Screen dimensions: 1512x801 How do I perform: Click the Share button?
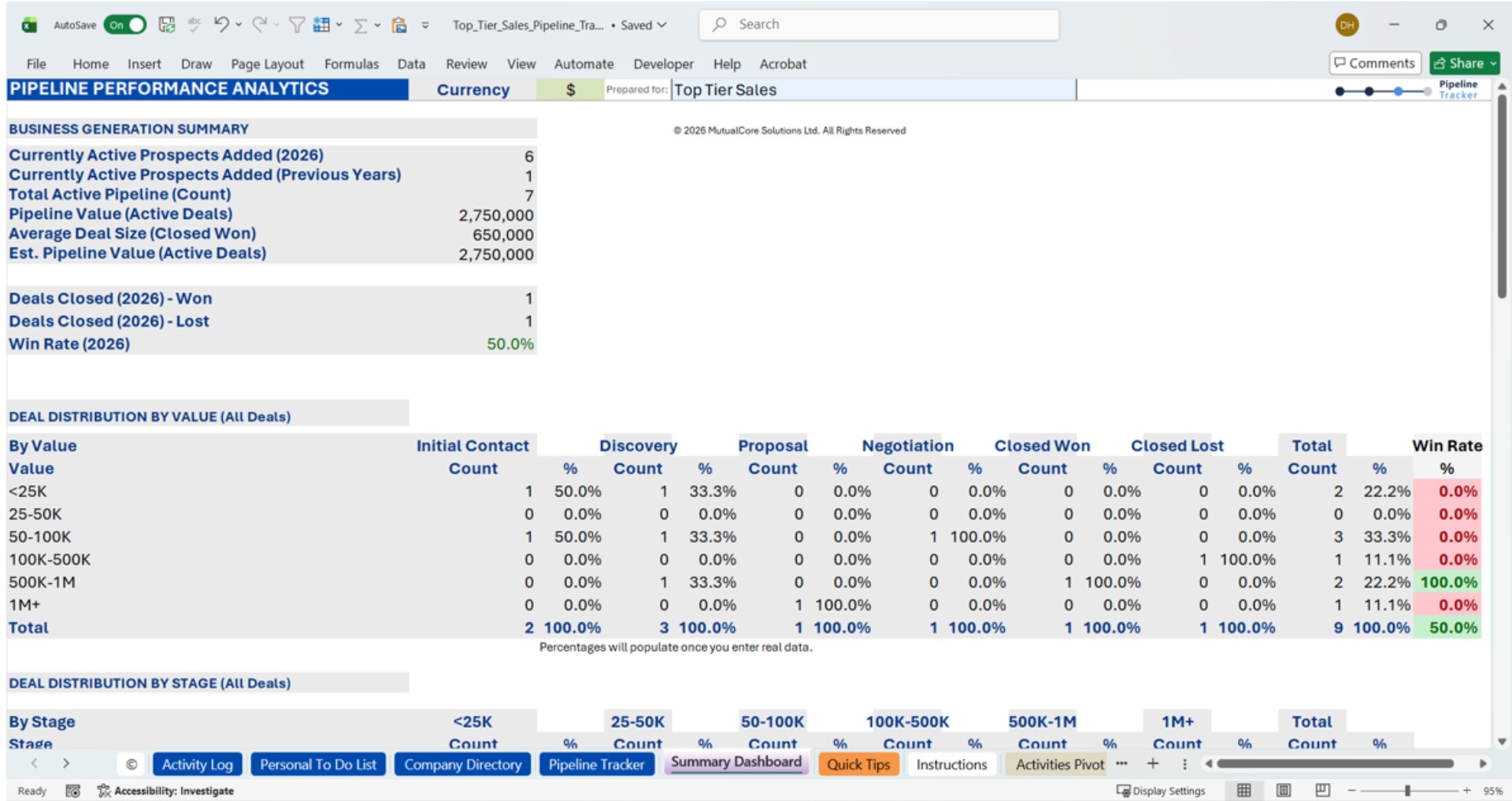coord(1463,63)
